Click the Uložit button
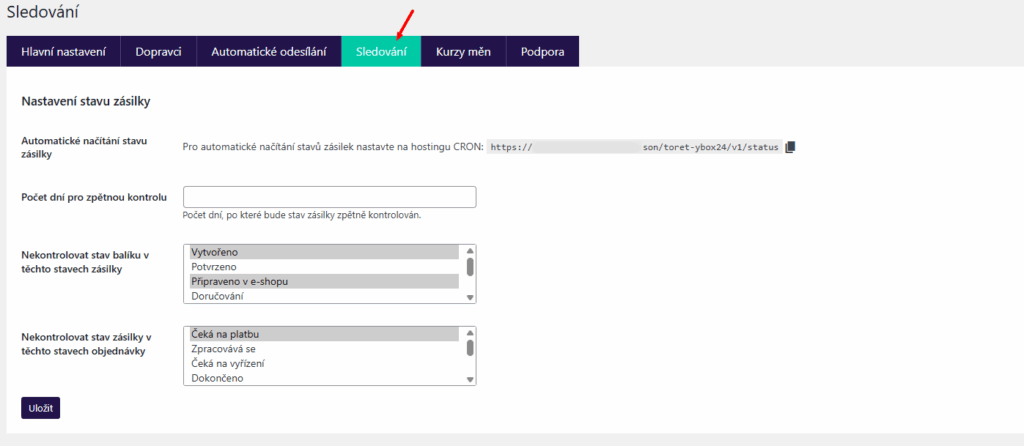 [x=40, y=408]
